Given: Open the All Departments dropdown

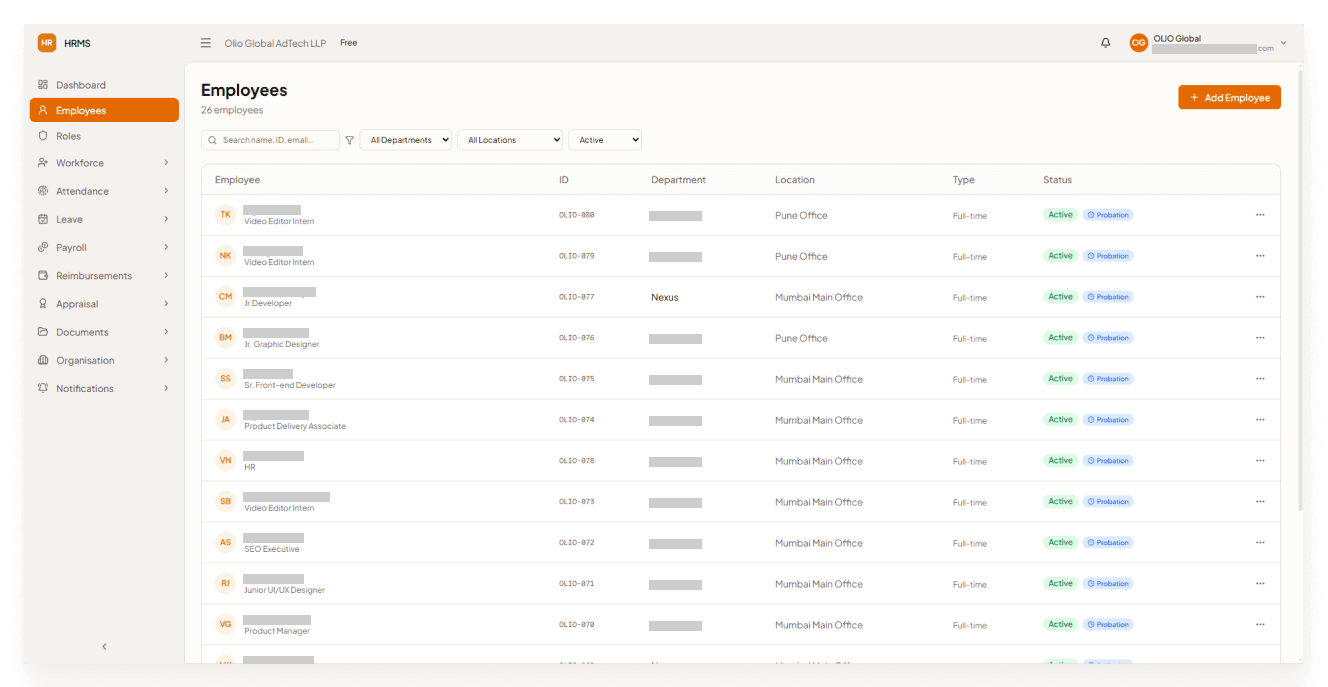Looking at the screenshot, I should click(x=406, y=140).
